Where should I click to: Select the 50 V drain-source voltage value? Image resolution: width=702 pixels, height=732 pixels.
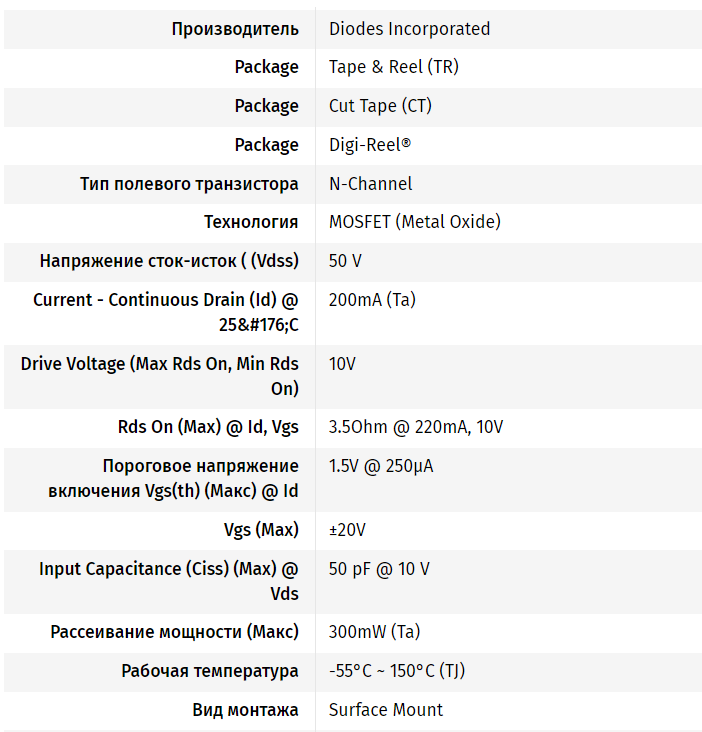[x=345, y=261]
